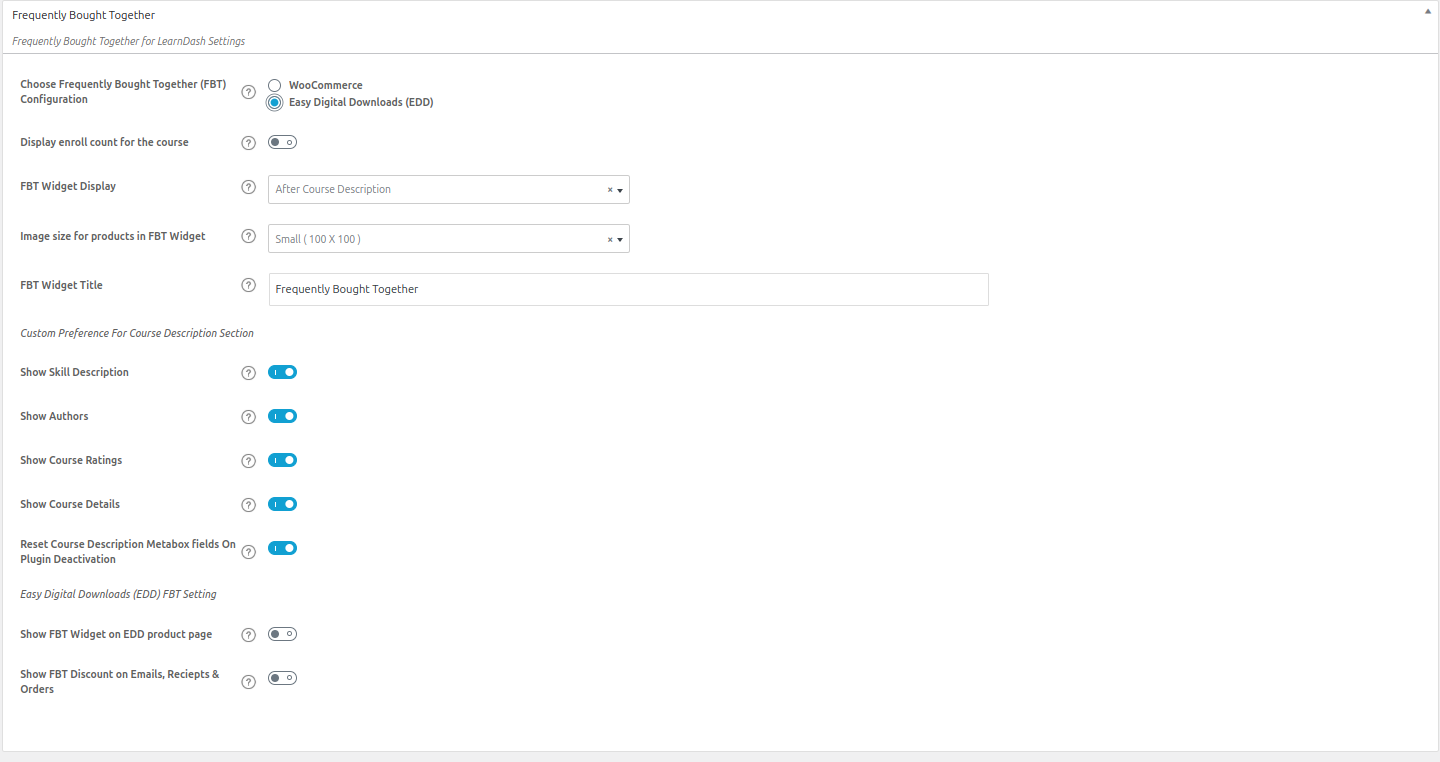The image size is (1440, 762).
Task: Disable the Show Authors toggle
Action: [282, 416]
